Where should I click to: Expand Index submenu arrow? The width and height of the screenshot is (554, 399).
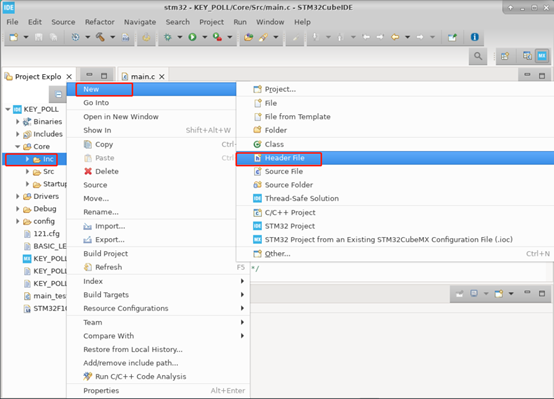(242, 281)
